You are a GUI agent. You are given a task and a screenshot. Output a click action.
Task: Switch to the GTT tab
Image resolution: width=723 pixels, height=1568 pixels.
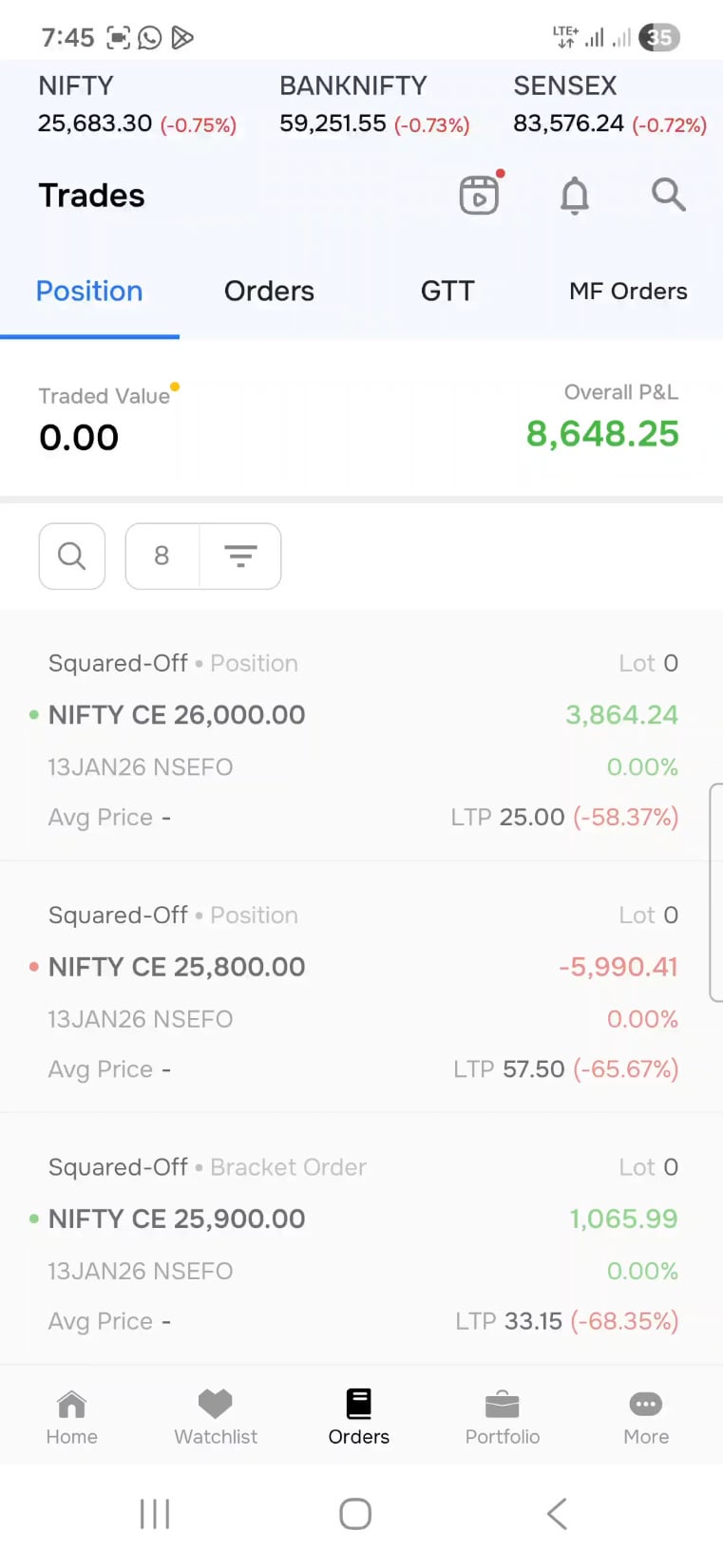coord(447,292)
